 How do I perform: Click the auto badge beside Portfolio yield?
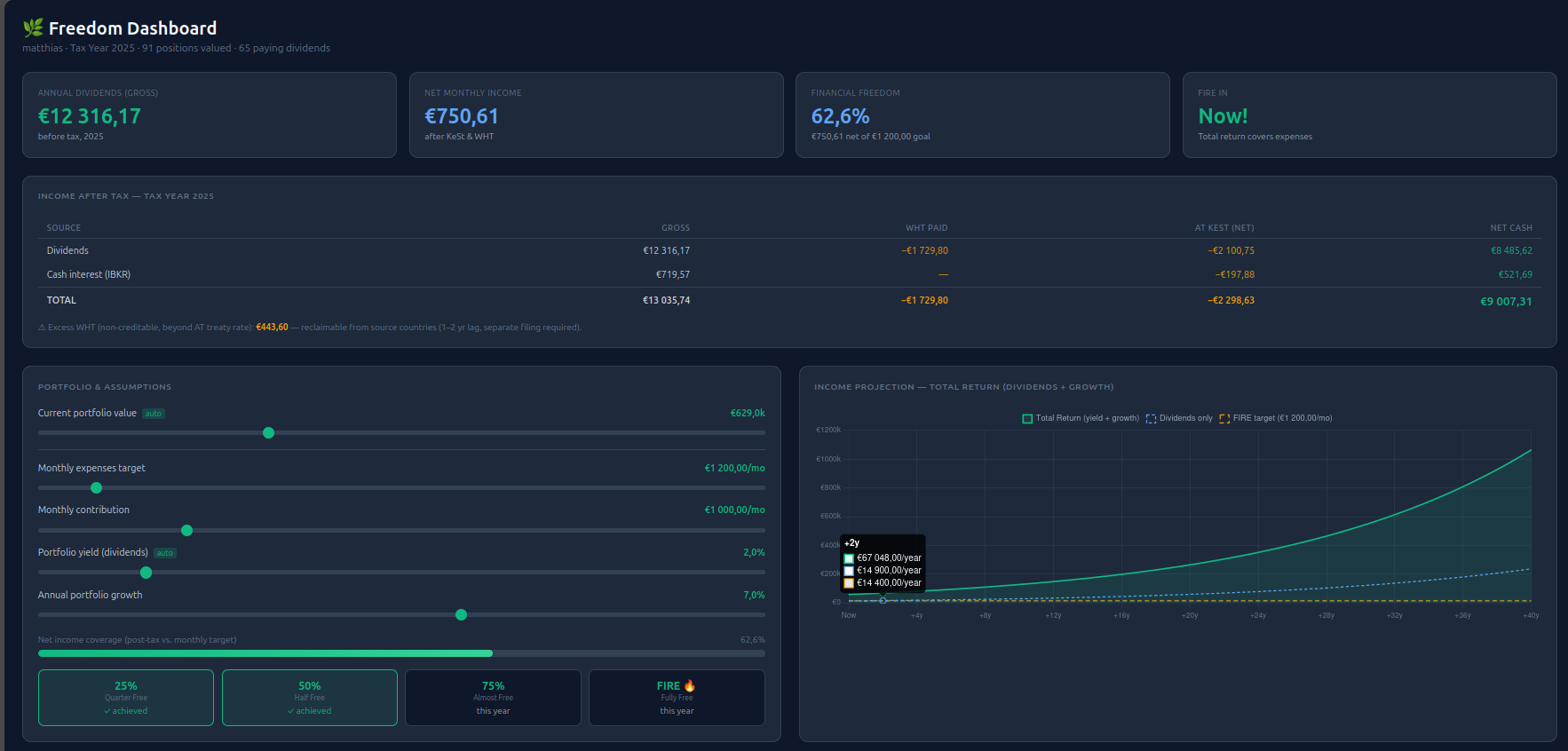[165, 553]
